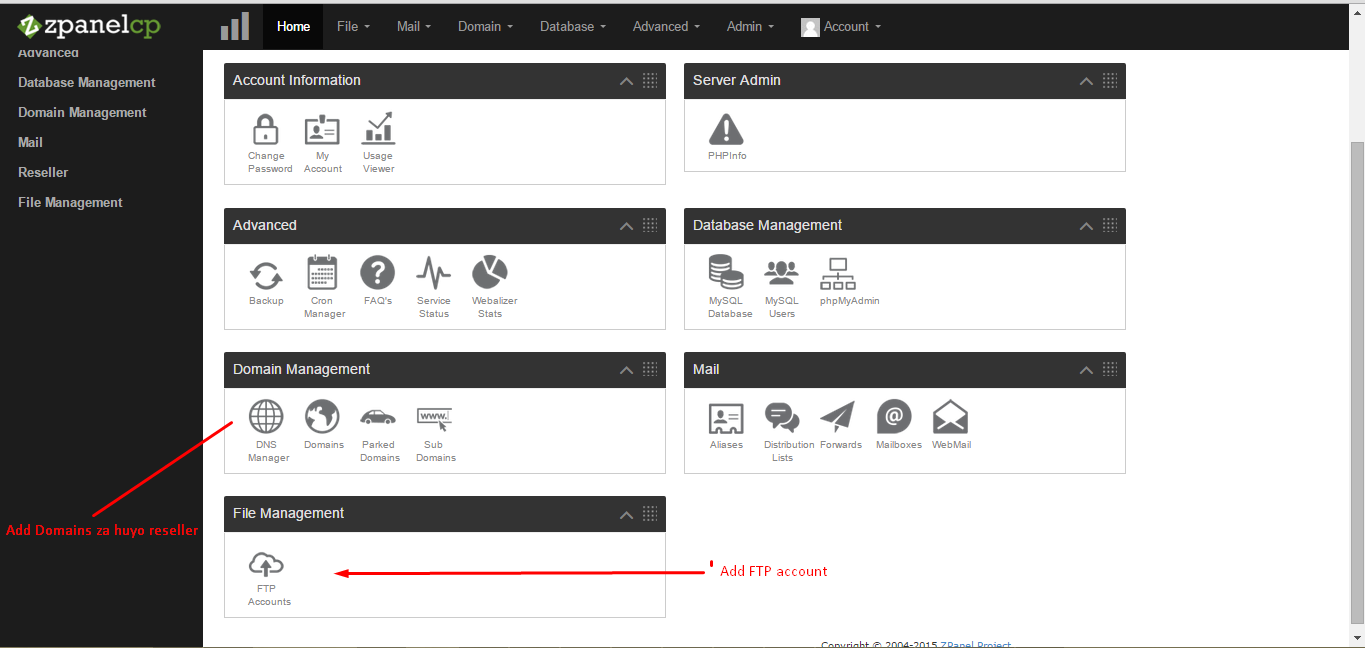
Task: Launch phpMyAdmin icon
Action: point(837,274)
